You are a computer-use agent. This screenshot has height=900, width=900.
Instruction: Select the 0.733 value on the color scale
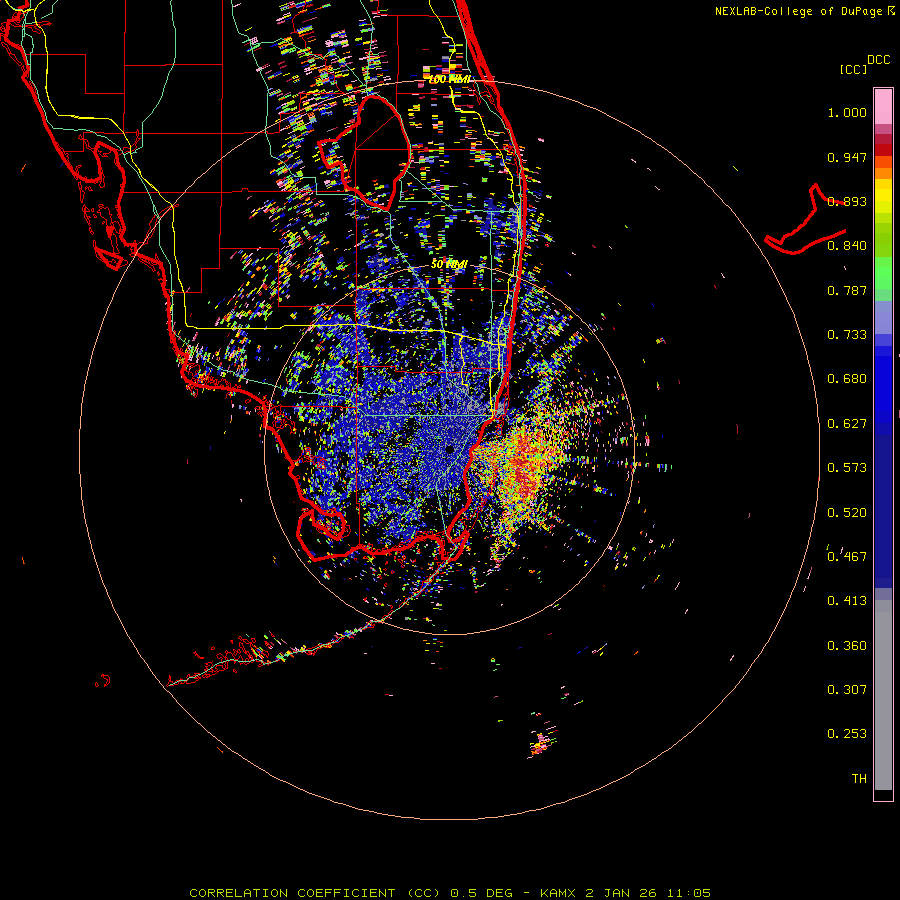click(x=847, y=335)
